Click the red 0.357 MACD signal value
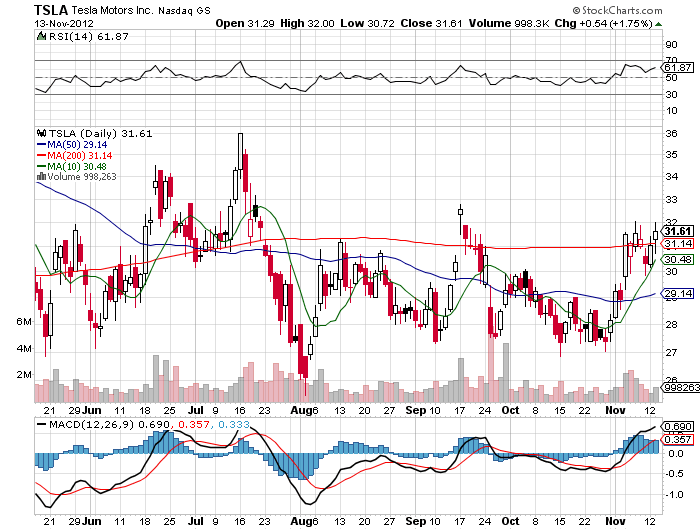This screenshot has width=700, height=530. [194, 424]
